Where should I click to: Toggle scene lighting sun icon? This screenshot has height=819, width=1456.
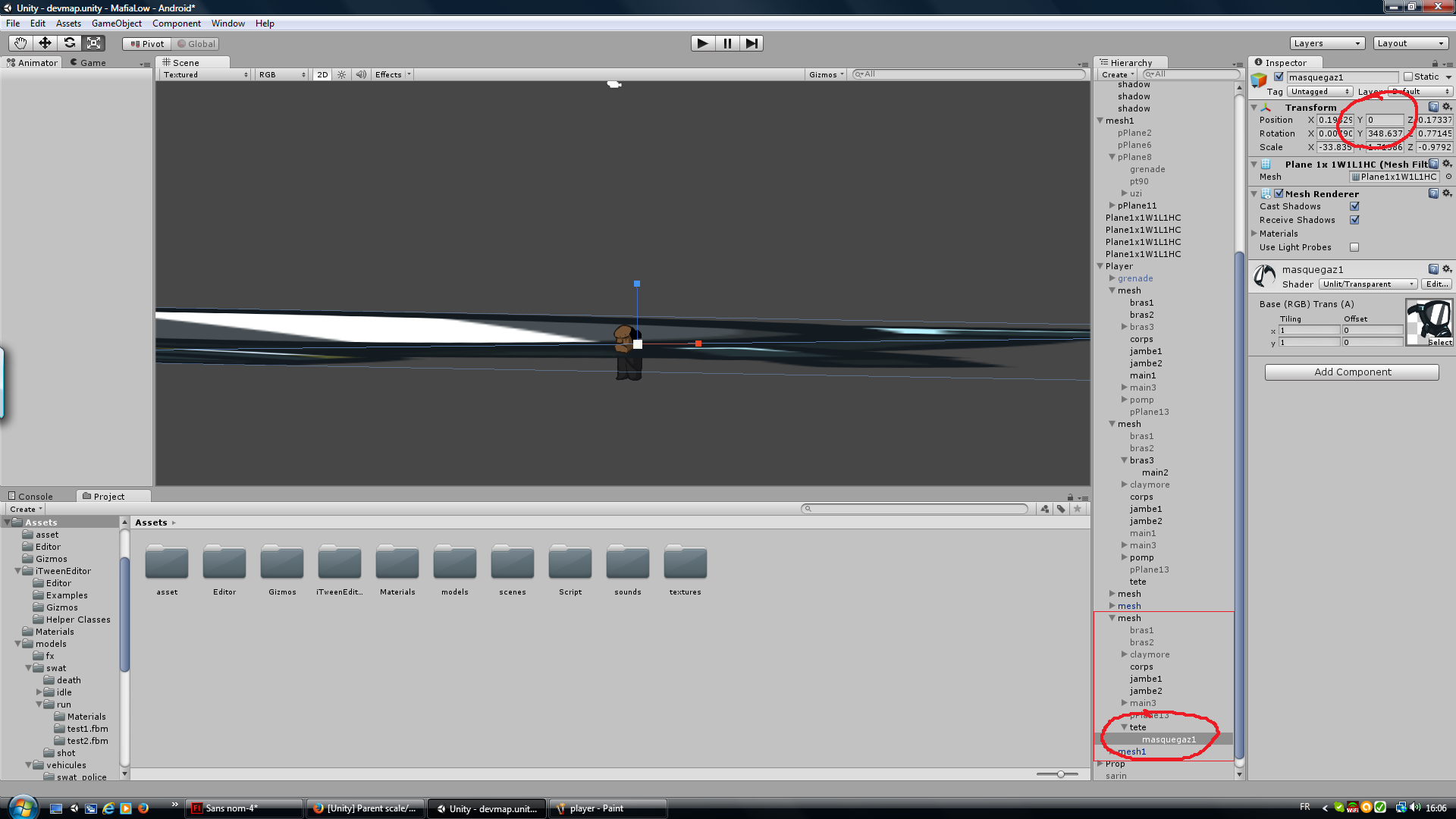342,74
